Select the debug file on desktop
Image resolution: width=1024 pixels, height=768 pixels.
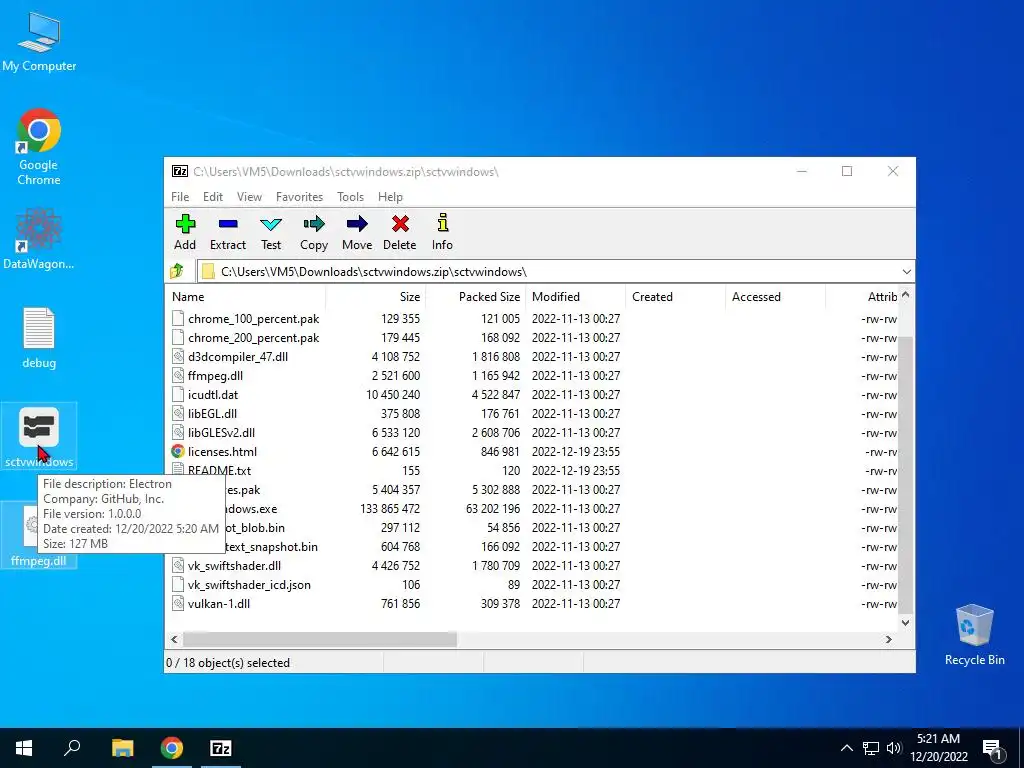tap(39, 338)
